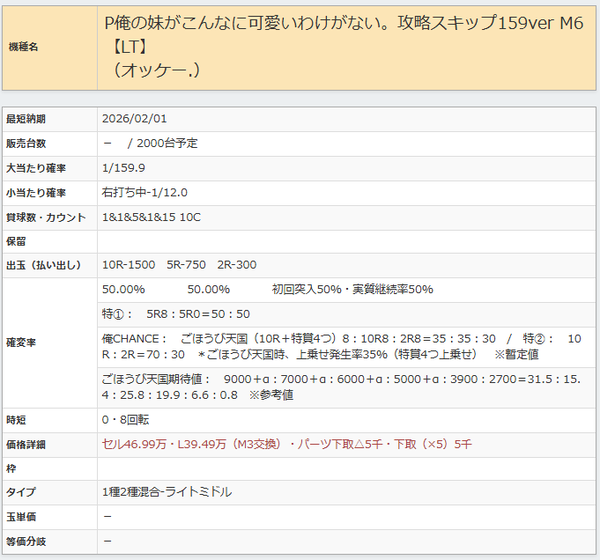
Task: Select the '枠' row label
Action: click(x=11, y=469)
